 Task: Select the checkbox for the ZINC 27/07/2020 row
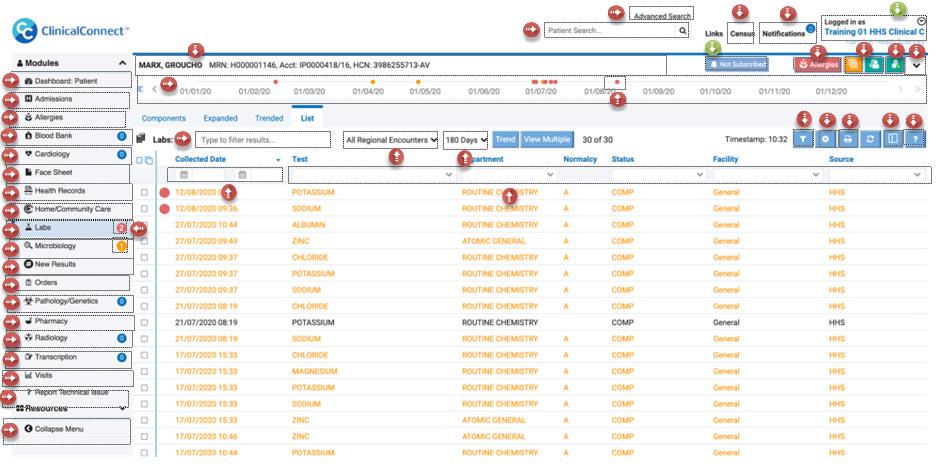[x=144, y=241]
